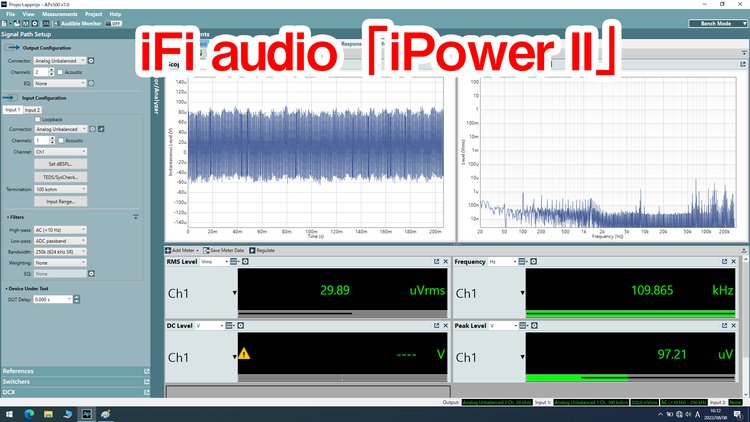Open Output EQ settings gear icon
The image size is (750, 422).
click(x=91, y=83)
